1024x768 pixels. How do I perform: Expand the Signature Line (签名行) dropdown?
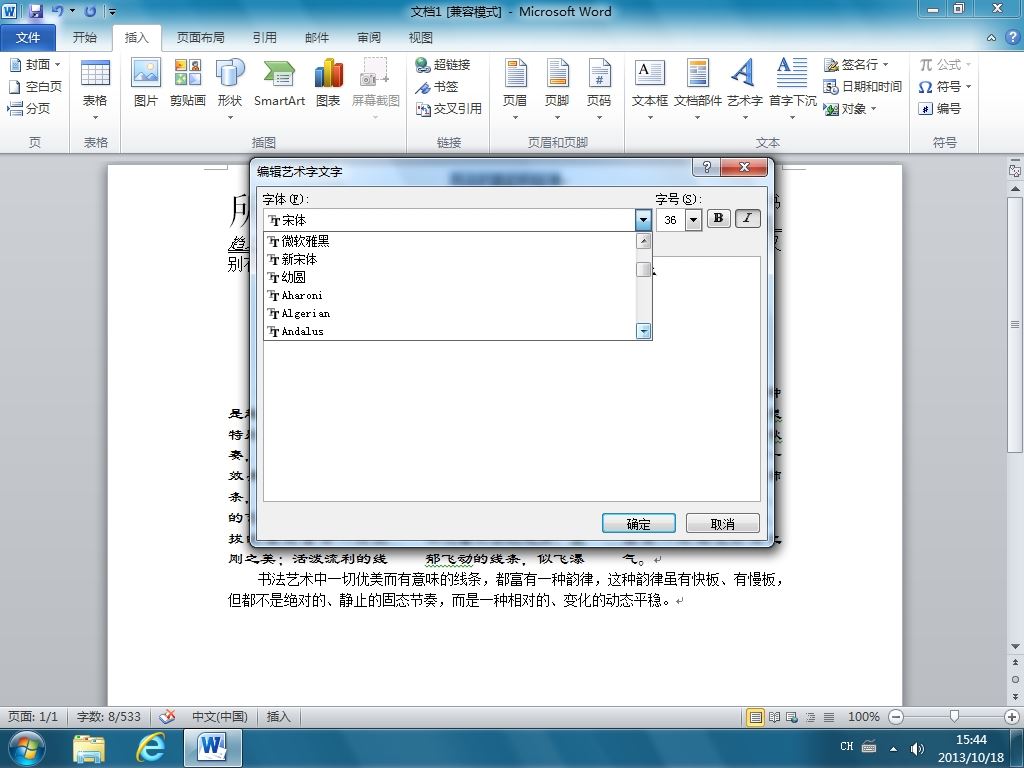coord(886,64)
